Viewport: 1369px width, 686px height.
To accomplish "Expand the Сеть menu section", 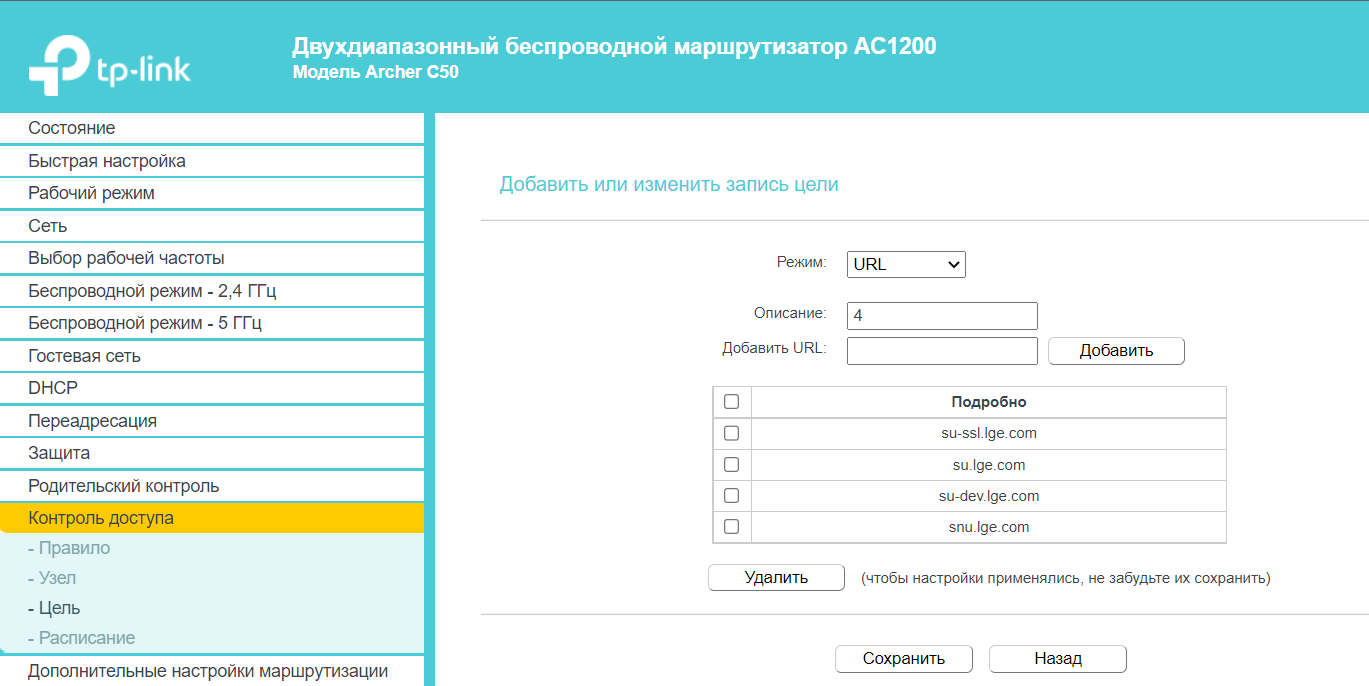I will (x=48, y=226).
